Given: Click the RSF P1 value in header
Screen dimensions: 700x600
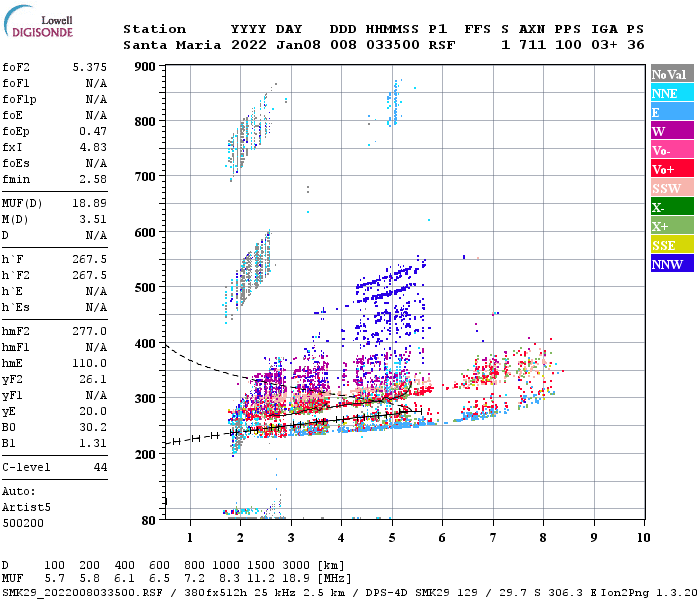Looking at the screenshot, I should 442,45.
